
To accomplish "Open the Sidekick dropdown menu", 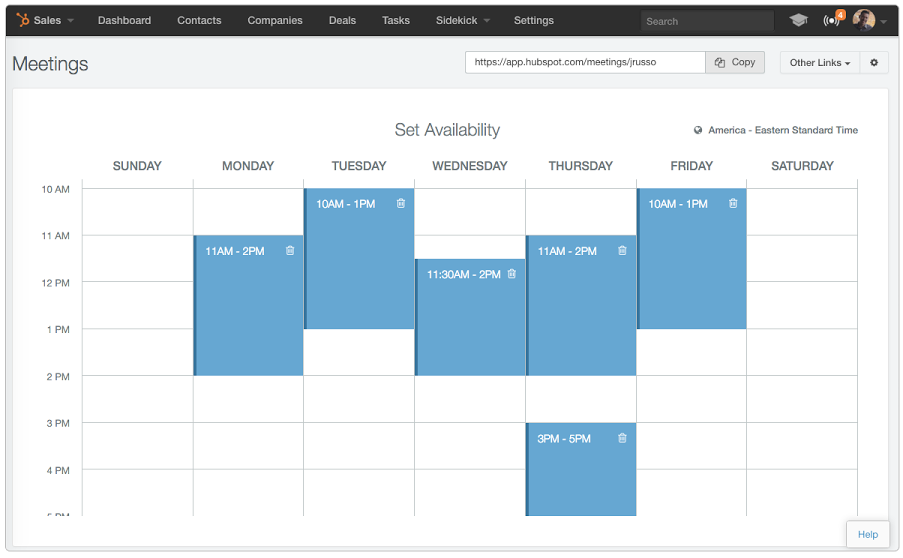I will (x=463, y=20).
